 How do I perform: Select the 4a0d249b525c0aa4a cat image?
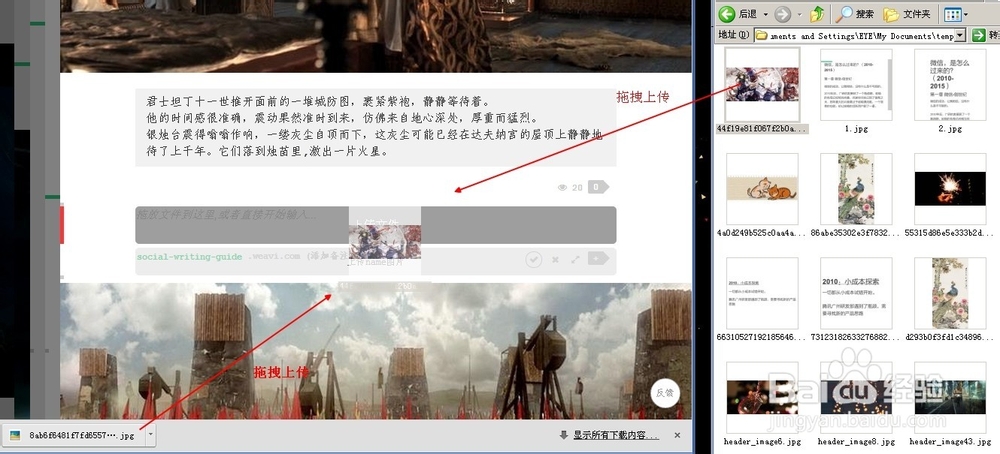point(763,189)
